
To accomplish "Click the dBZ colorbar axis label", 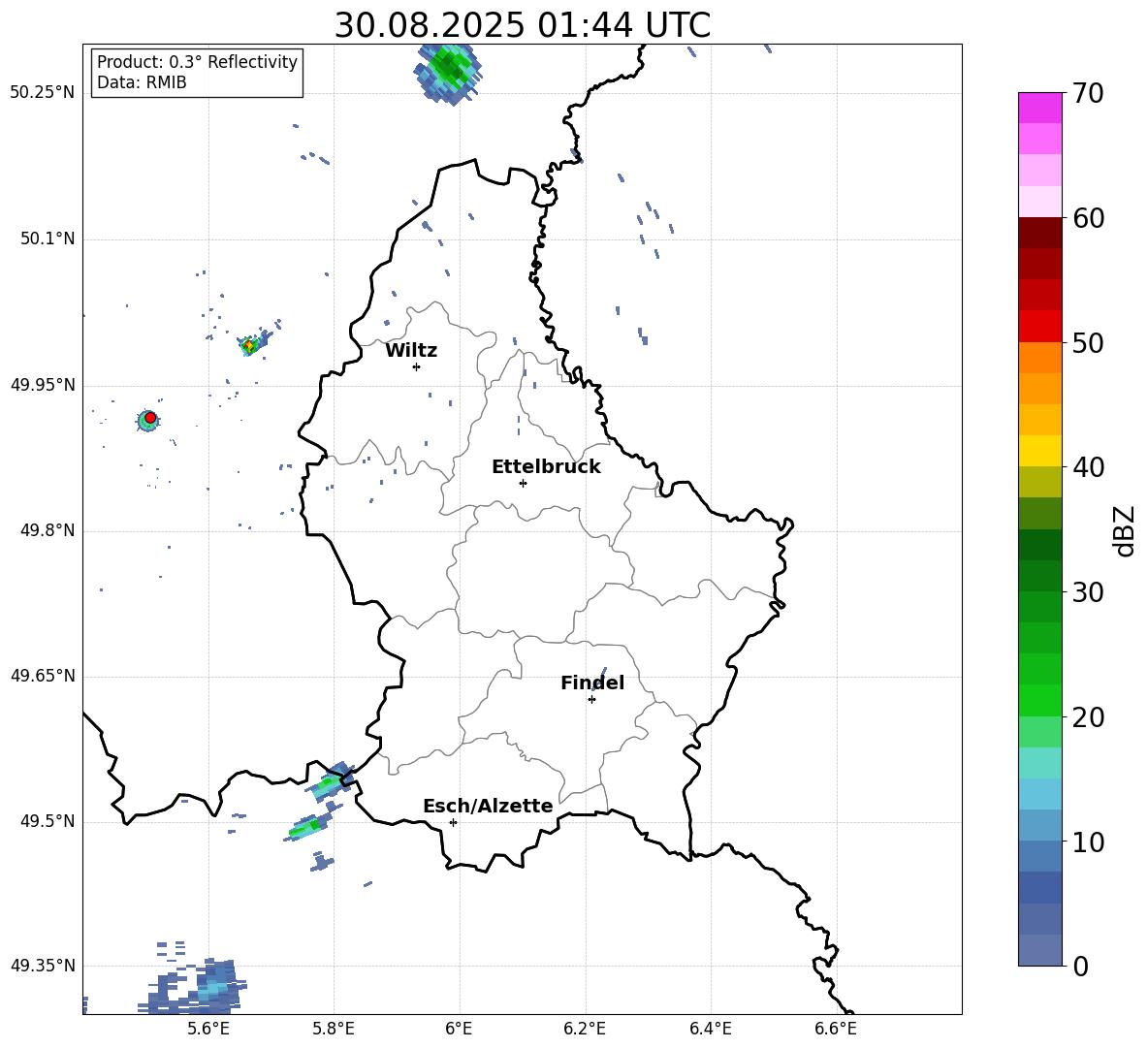I will click(1124, 530).
